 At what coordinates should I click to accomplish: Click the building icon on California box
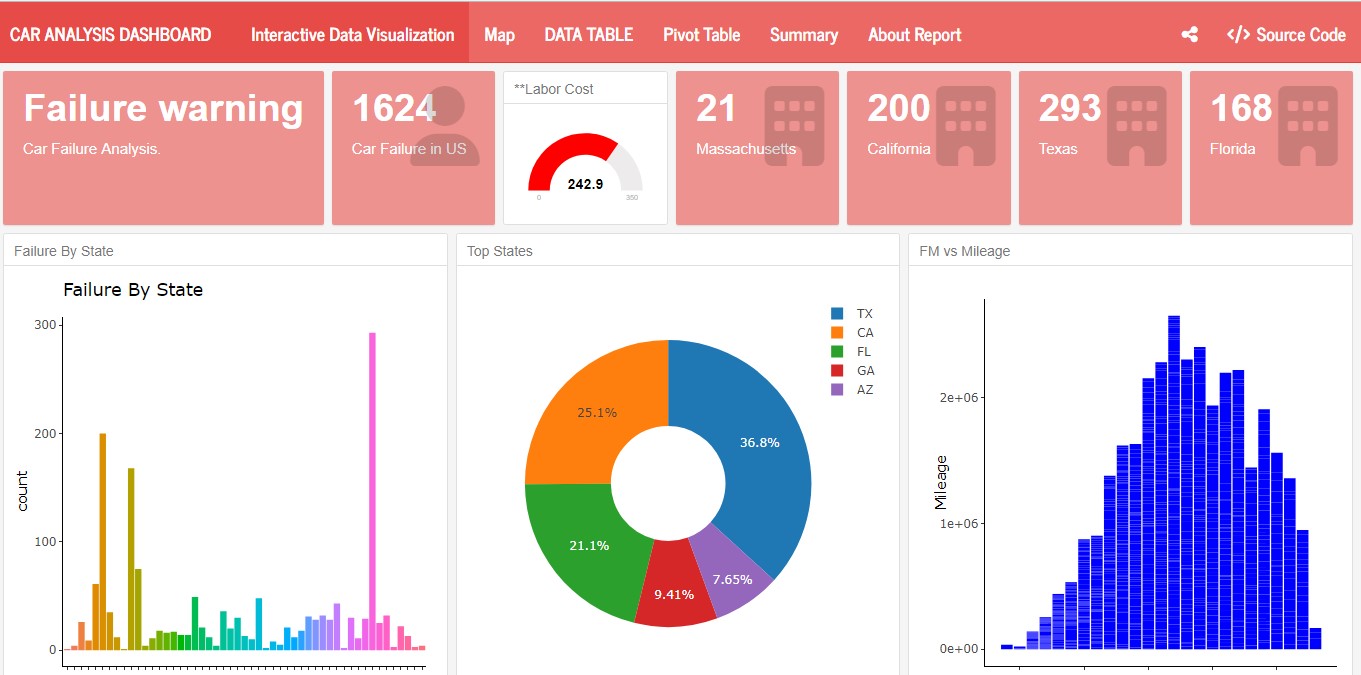click(965, 126)
